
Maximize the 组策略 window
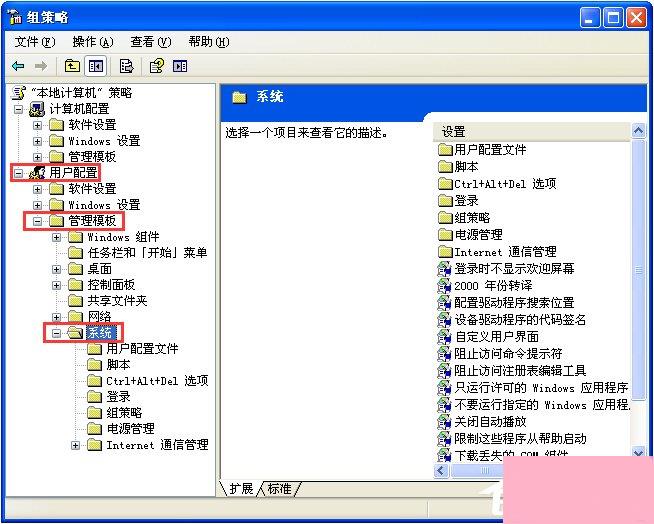(x=613, y=18)
